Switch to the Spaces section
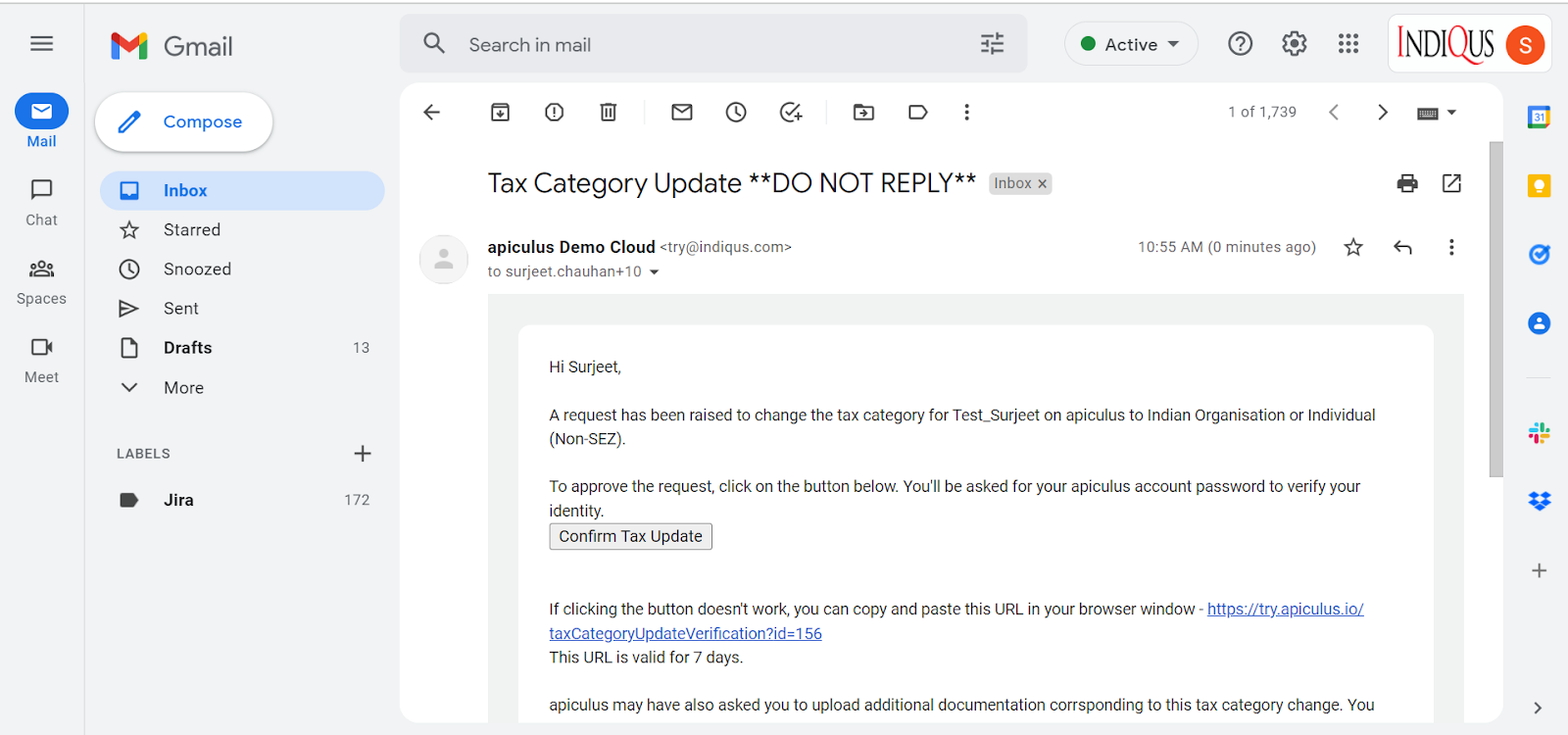Image resolution: width=1568 pixels, height=735 pixels. 41,281
